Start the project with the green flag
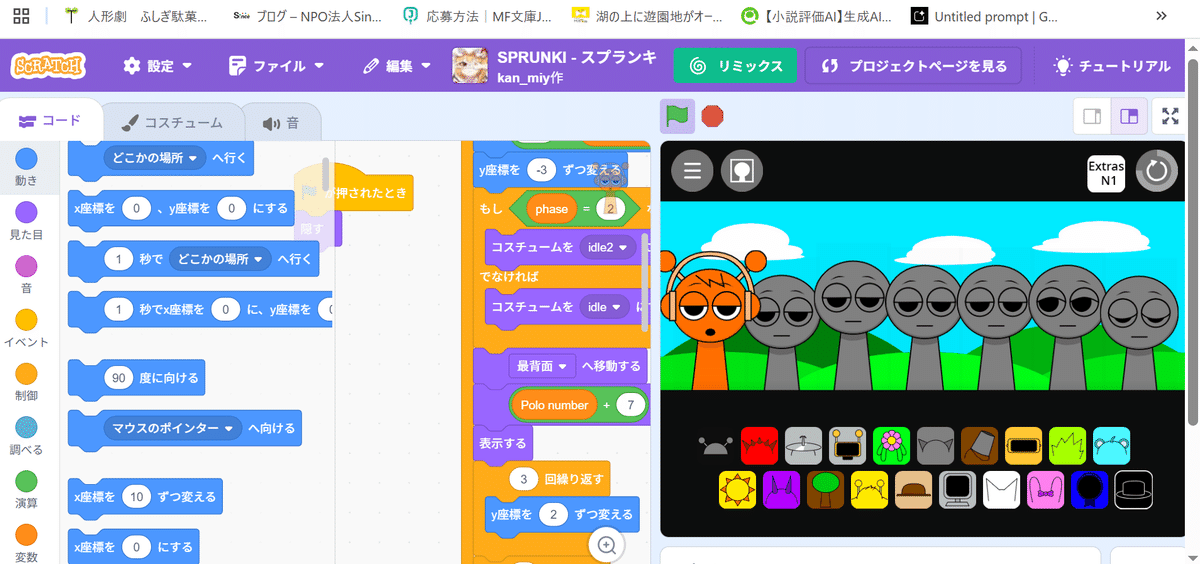The image size is (1200, 564). (x=677, y=116)
